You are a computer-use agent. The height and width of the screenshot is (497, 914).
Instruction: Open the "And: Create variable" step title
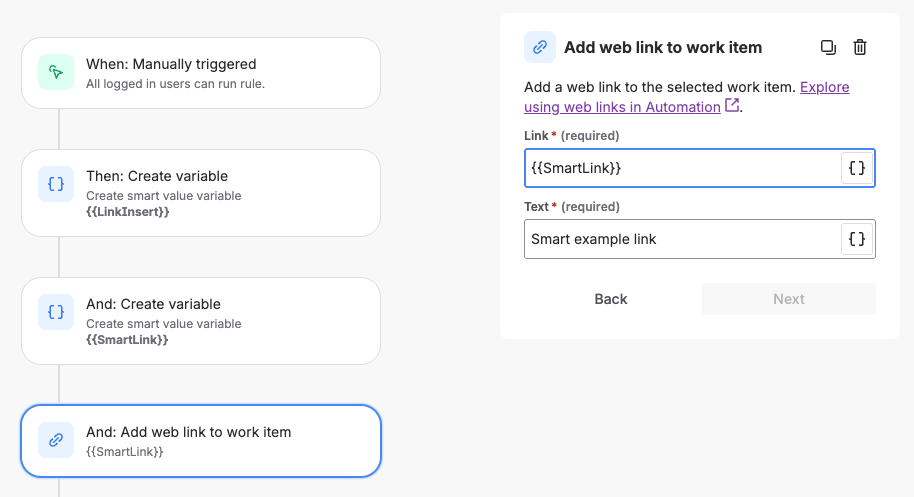point(153,304)
